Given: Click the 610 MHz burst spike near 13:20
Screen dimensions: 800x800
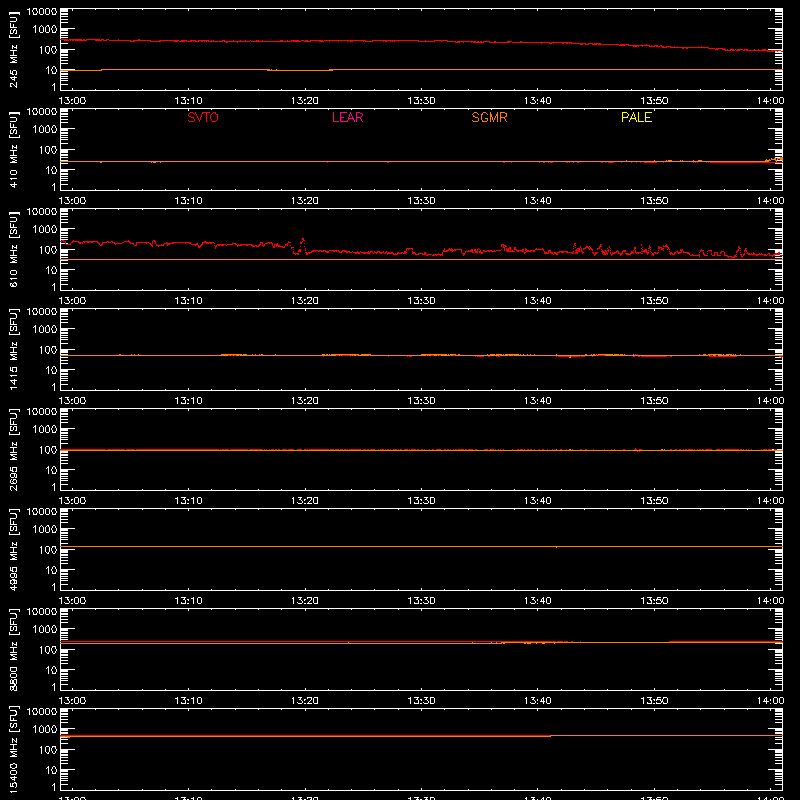Looking at the screenshot, I should (x=303, y=244).
